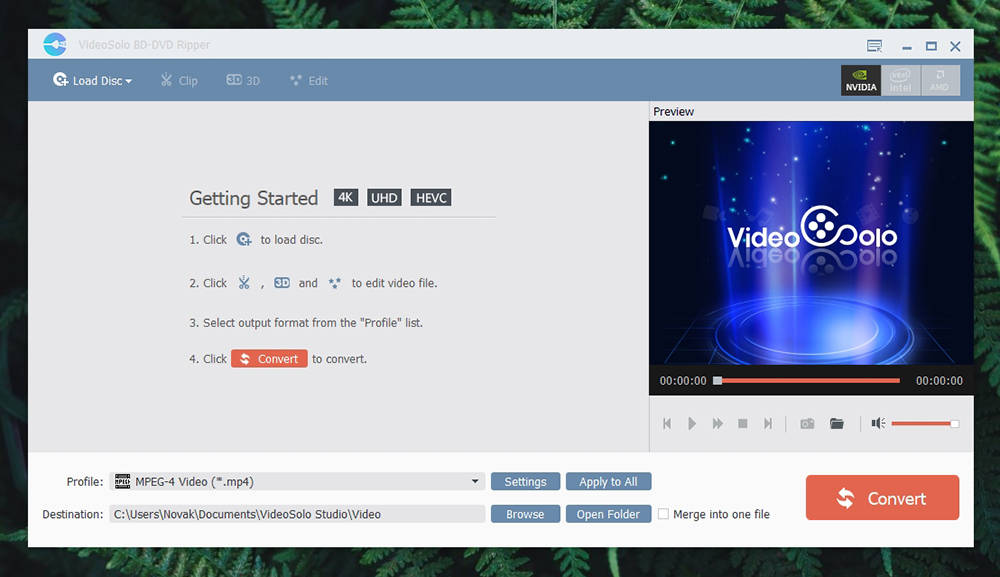Open the feedback message icon in title bar
This screenshot has width=1000, height=577.
(874, 46)
